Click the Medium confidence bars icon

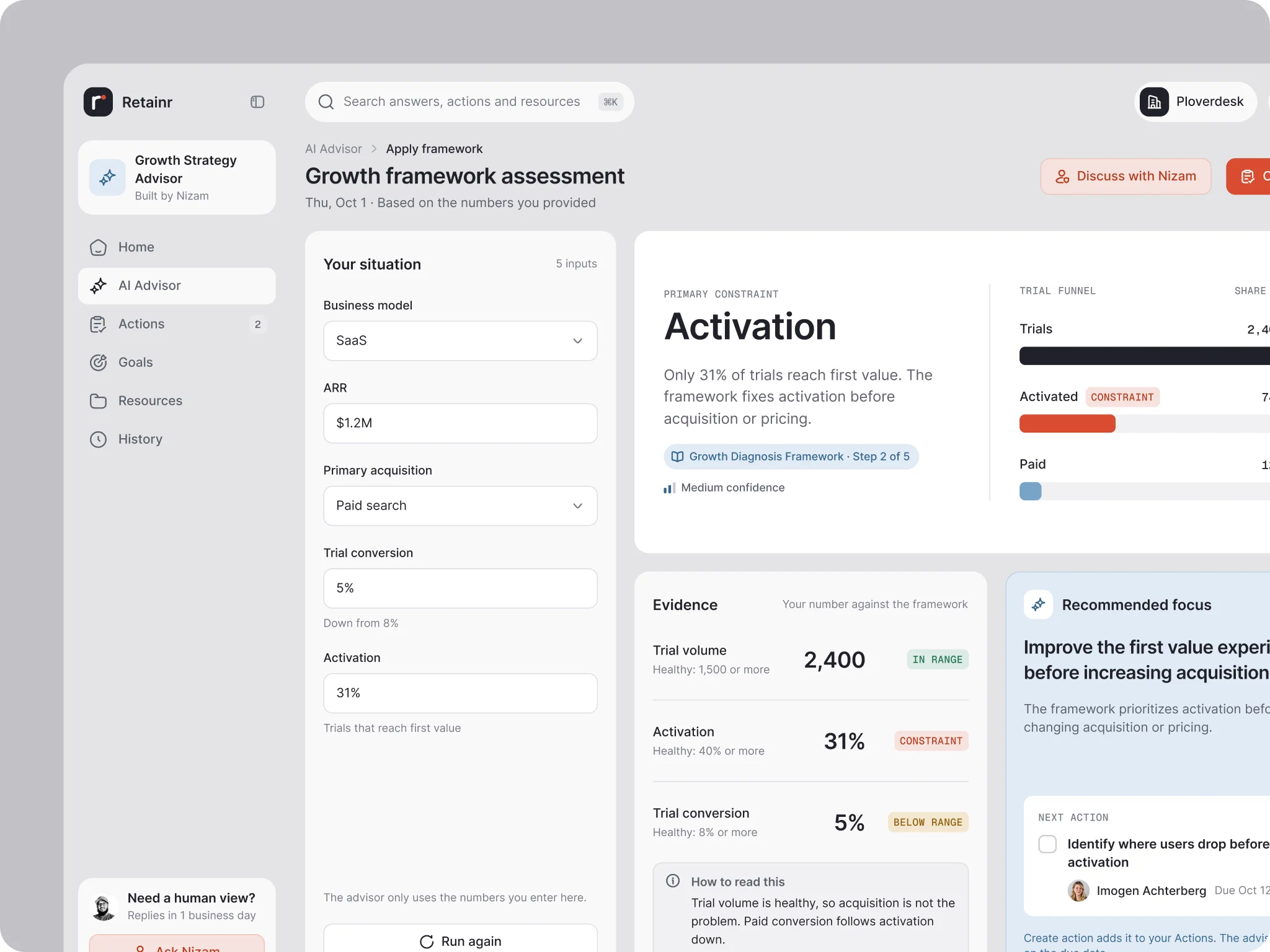pyautogui.click(x=669, y=488)
